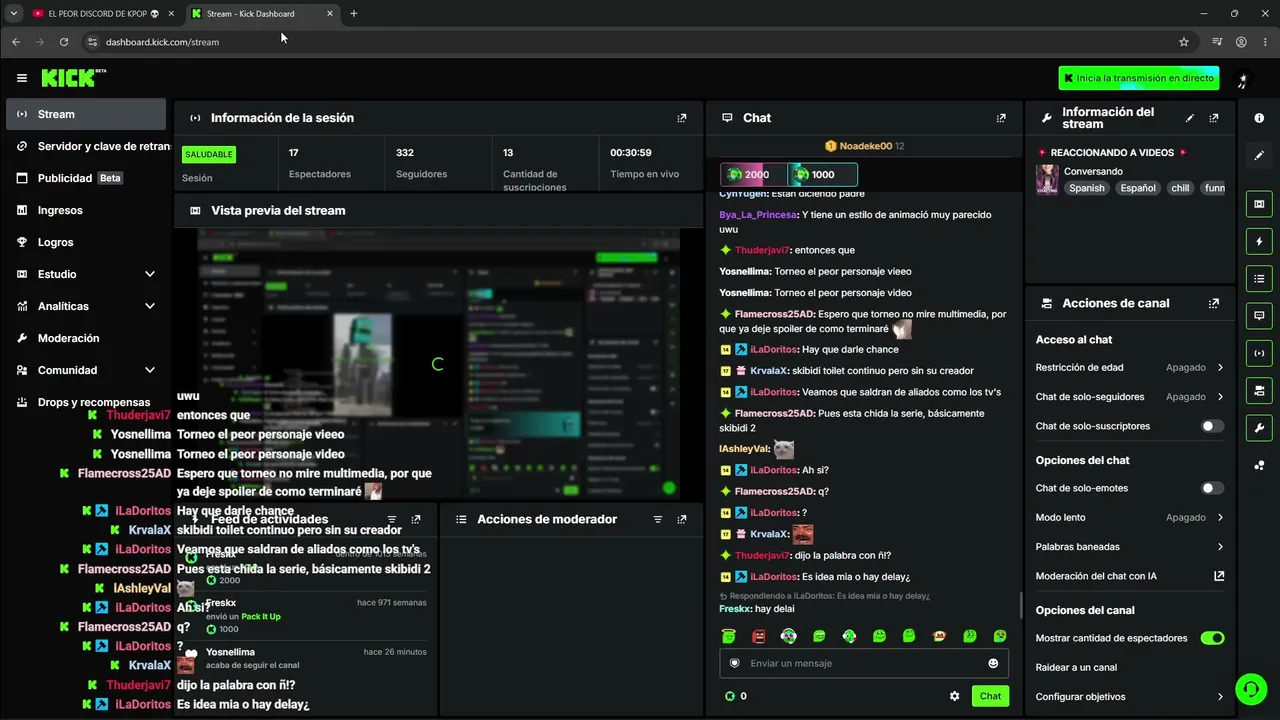Pop out the Información de la sesión panel
The width and height of the screenshot is (1280, 720).
(682, 118)
